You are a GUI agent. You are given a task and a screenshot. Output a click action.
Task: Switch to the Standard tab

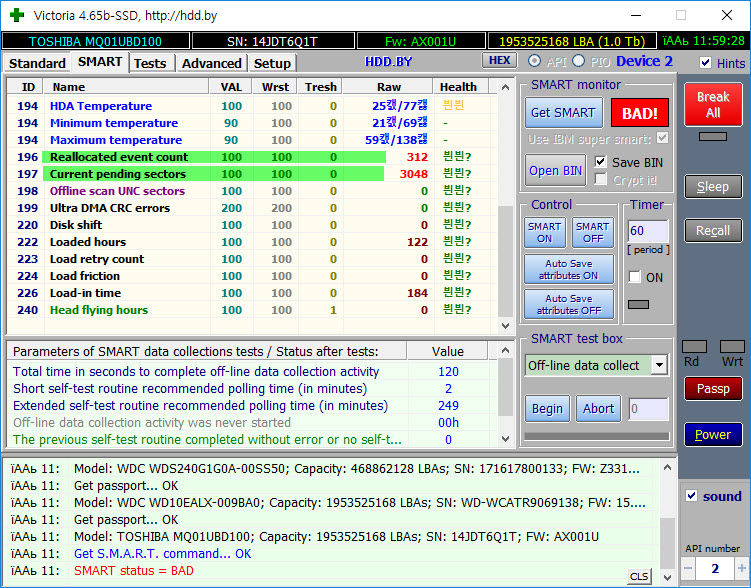click(37, 63)
